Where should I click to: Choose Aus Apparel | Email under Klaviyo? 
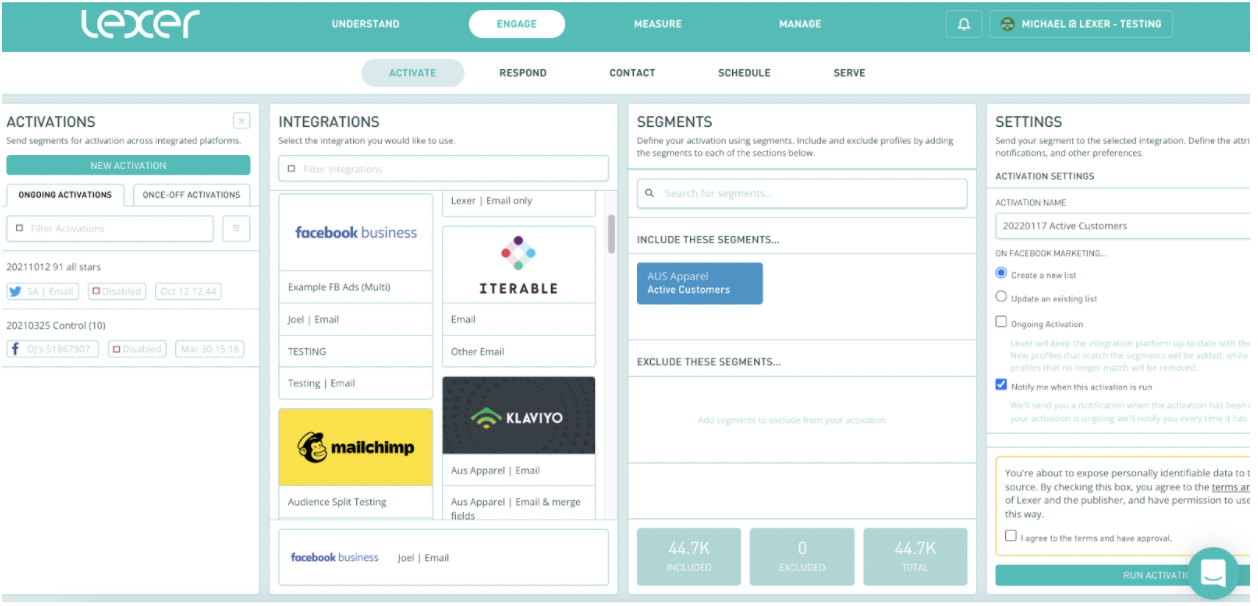(518, 470)
